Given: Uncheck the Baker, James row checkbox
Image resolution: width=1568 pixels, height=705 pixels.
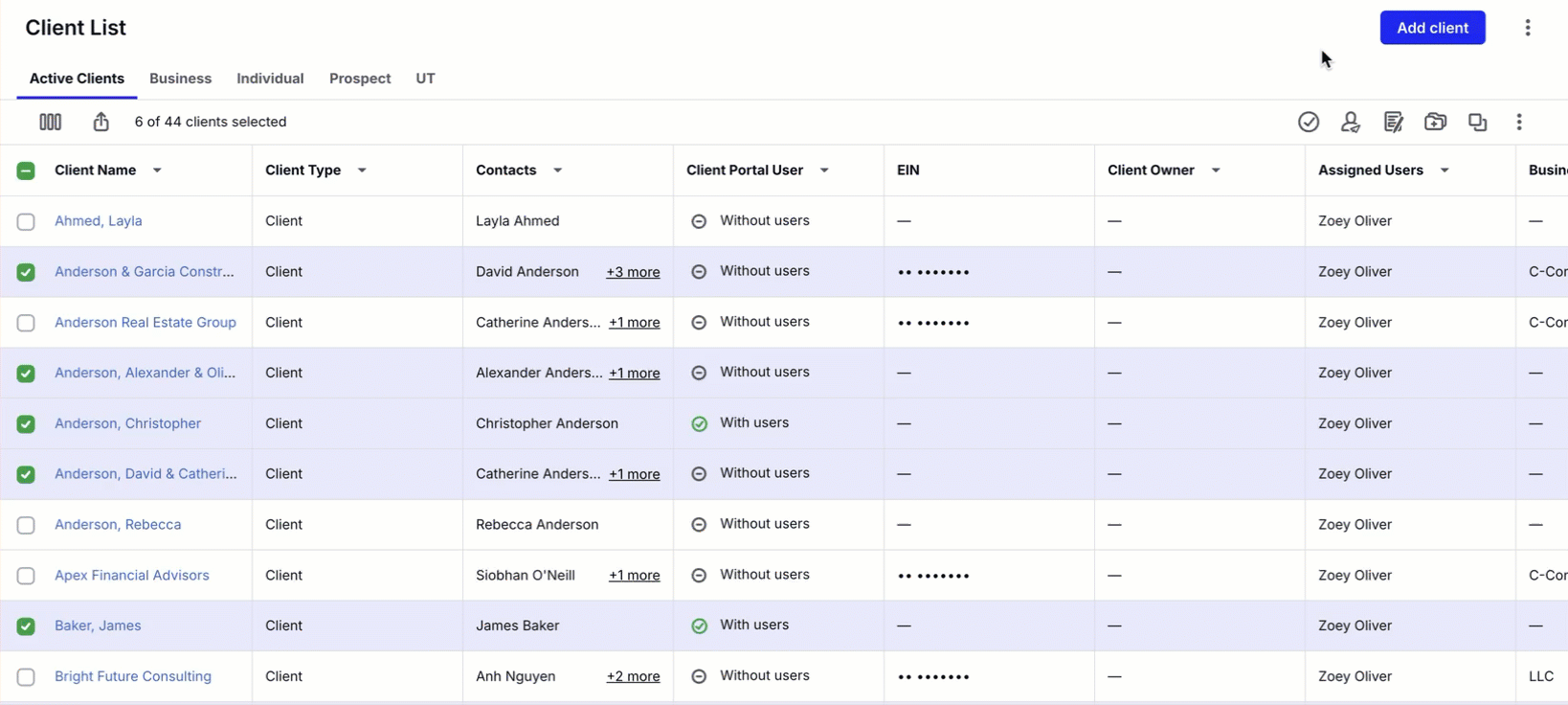Looking at the screenshot, I should [26, 626].
